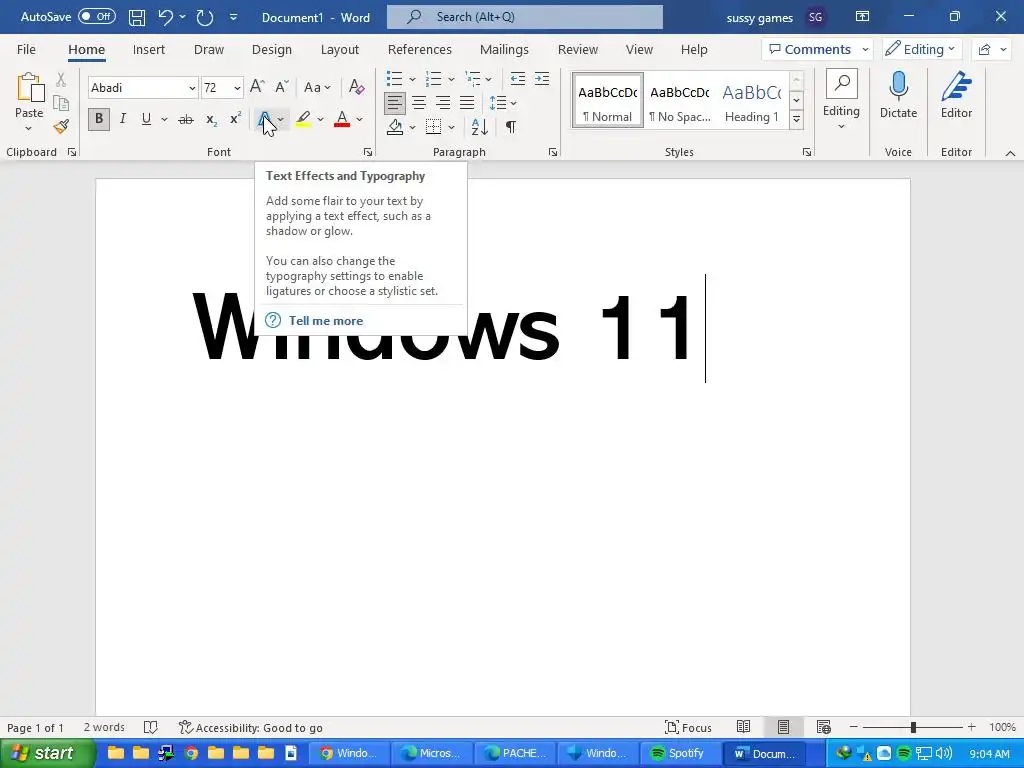Open spelling proofing icon in status bar
This screenshot has height=768, width=1024.
click(x=150, y=727)
